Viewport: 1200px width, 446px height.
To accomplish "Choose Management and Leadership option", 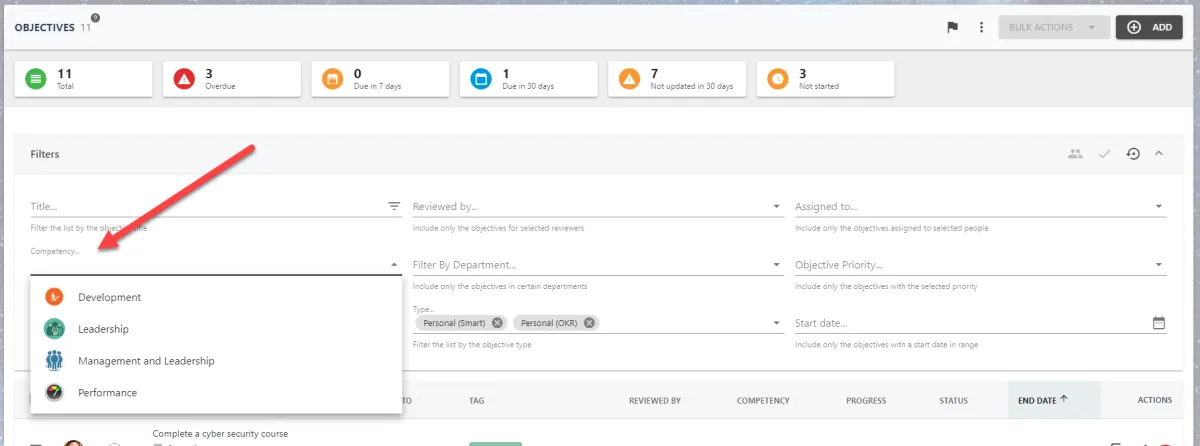I will 216,361.
